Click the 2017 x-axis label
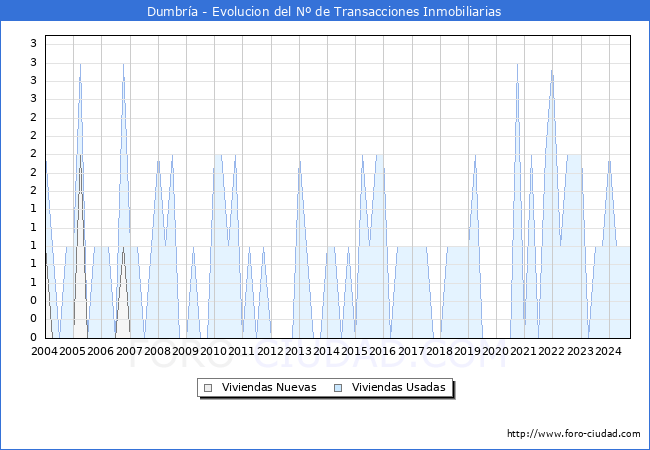The image size is (650, 450). [x=411, y=351]
